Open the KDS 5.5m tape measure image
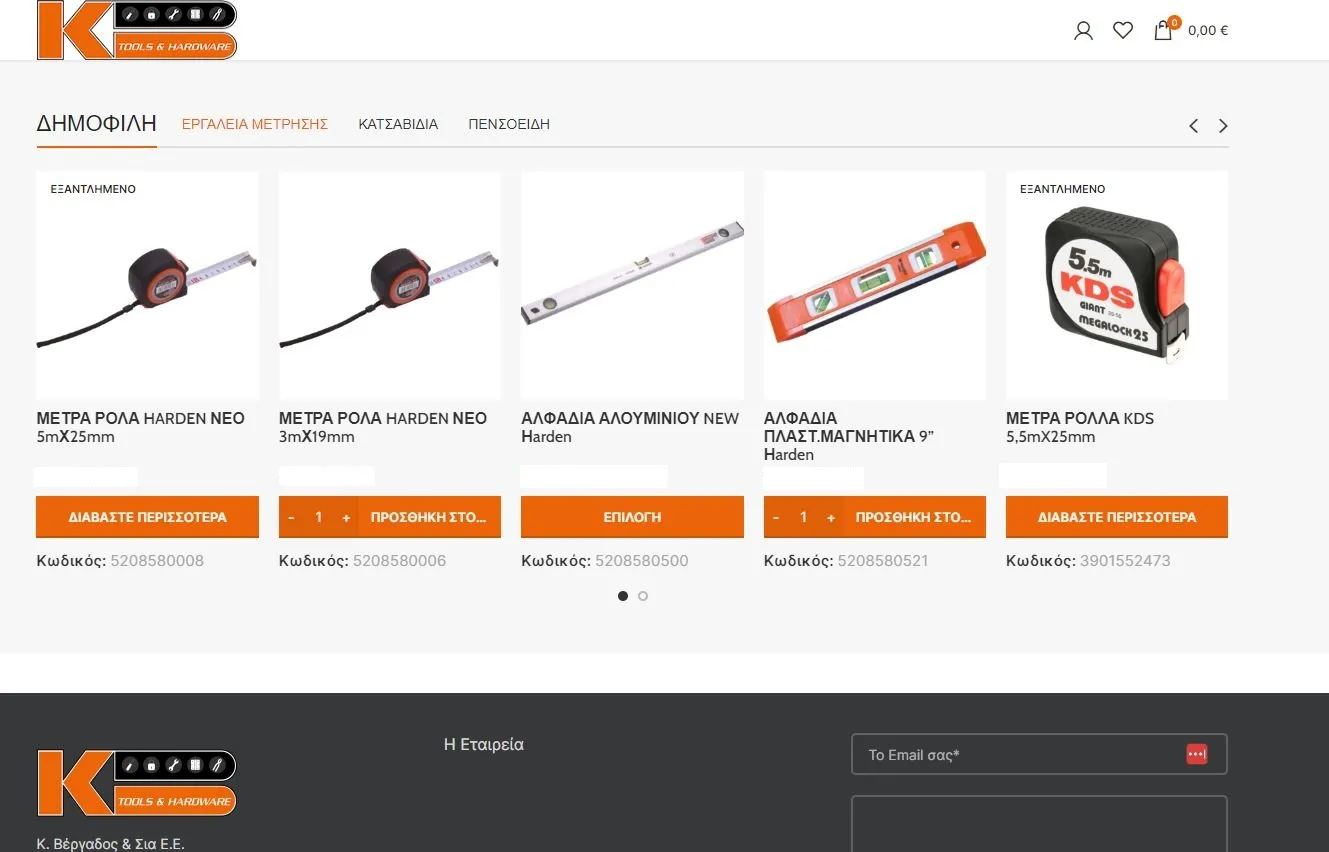The image size is (1329, 852). tap(1117, 285)
